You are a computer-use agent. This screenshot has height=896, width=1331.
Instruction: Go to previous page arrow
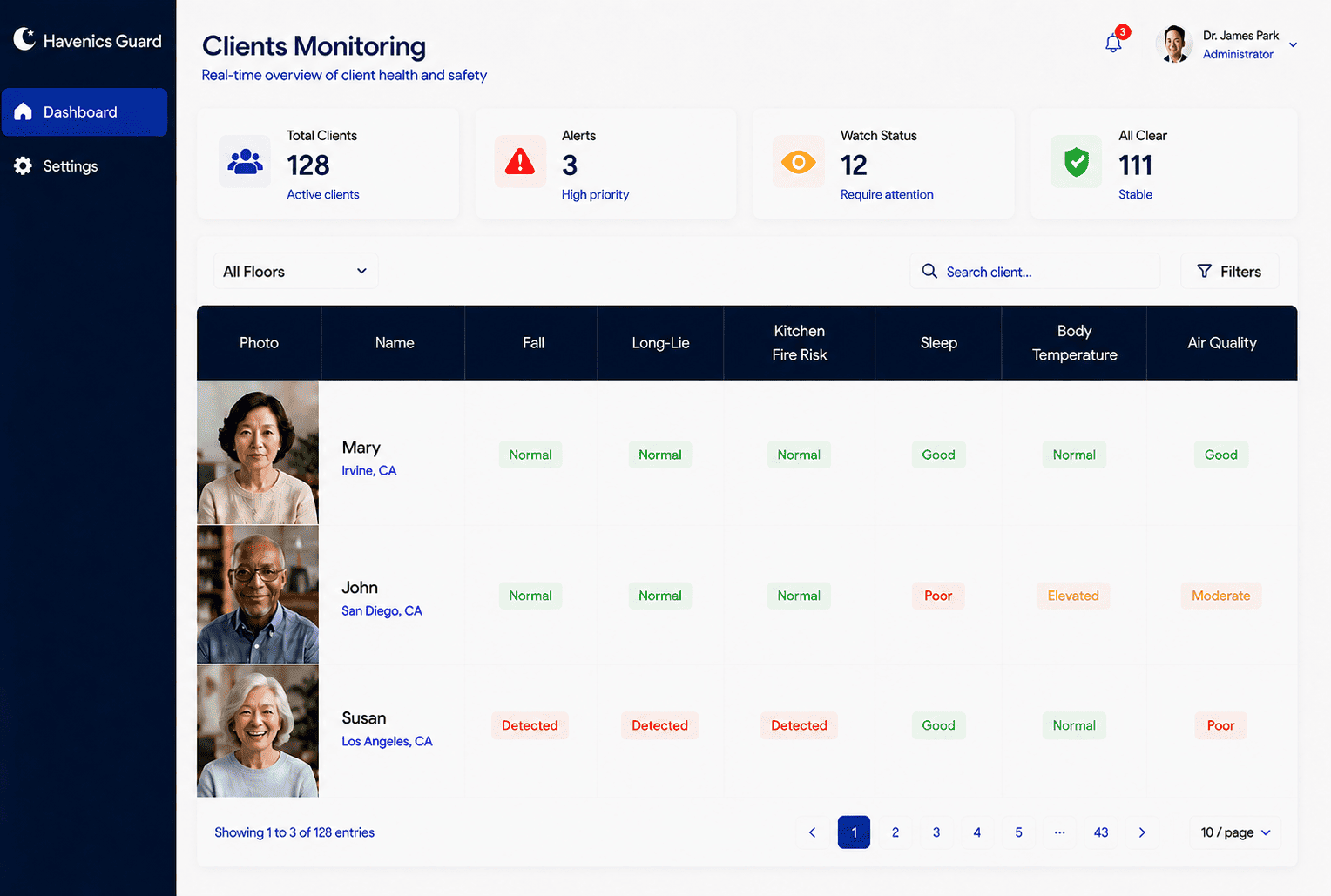pyautogui.click(x=813, y=832)
